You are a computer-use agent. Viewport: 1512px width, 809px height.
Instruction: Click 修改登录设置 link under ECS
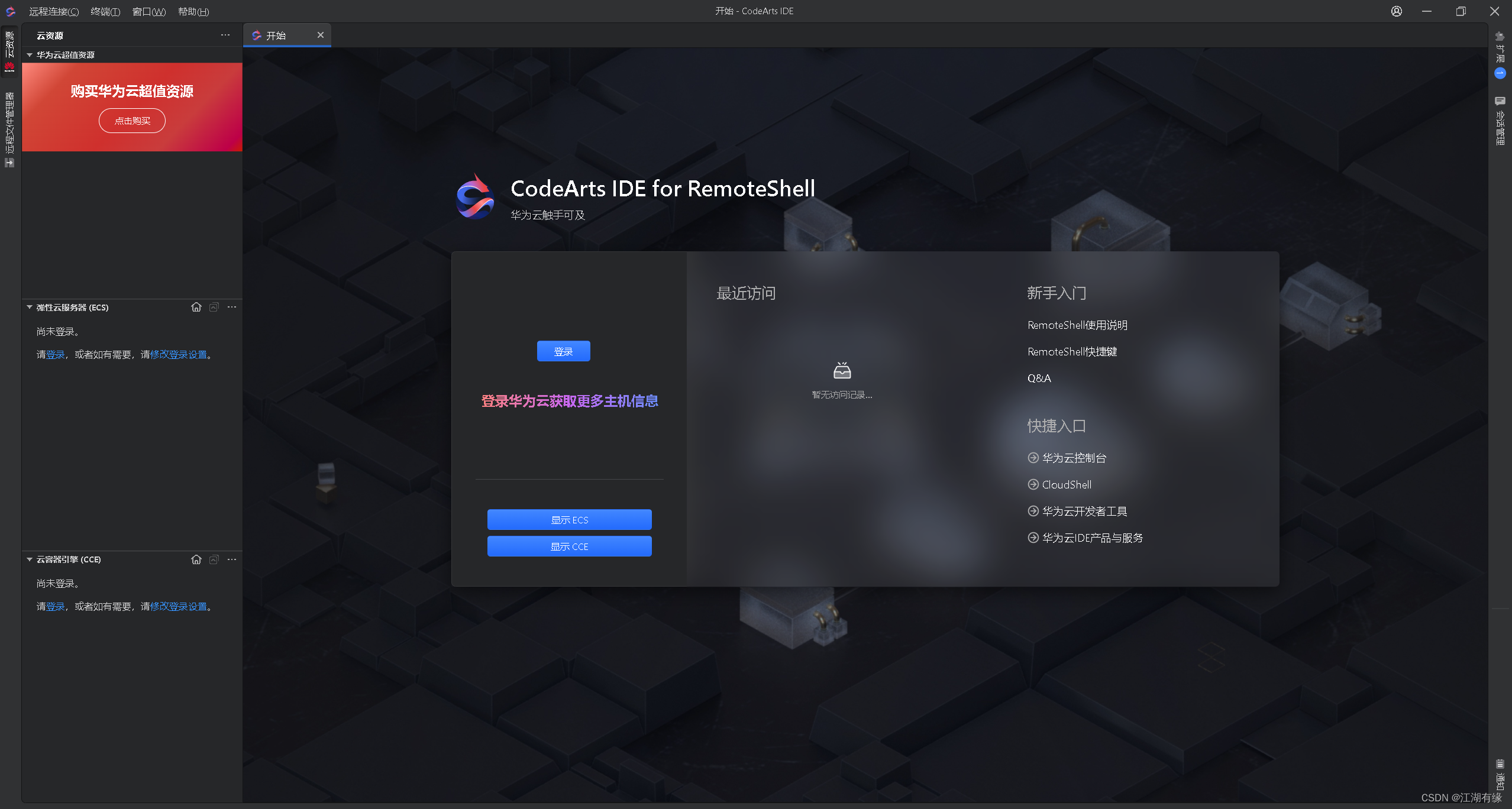(x=179, y=355)
